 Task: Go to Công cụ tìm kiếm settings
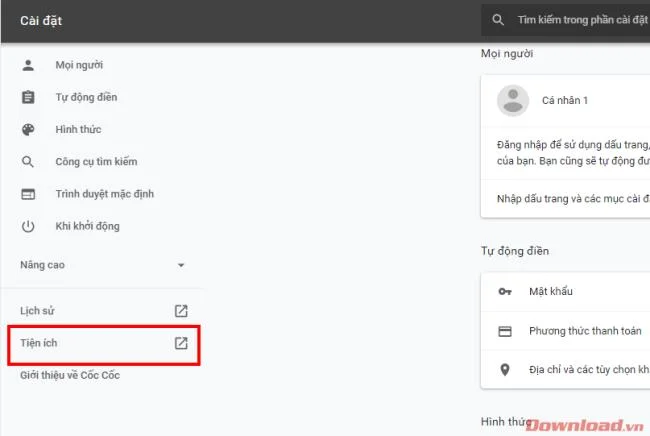(96, 162)
